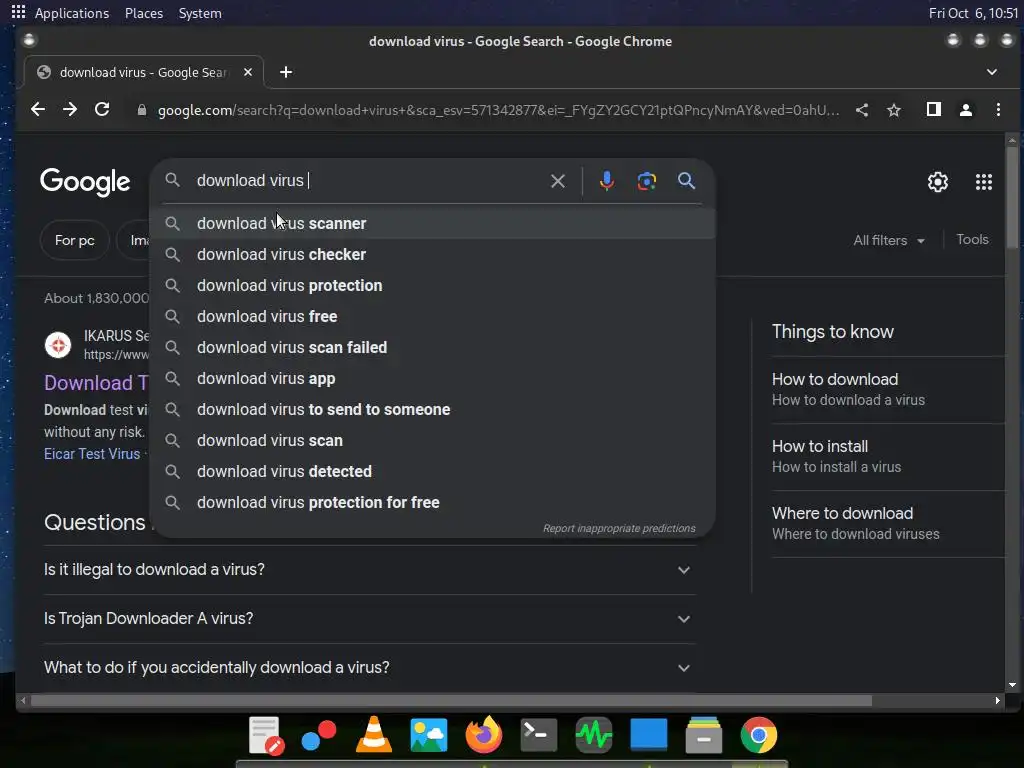Open the Google apps grid
Screen dimensions: 1024x768
(x=984, y=182)
